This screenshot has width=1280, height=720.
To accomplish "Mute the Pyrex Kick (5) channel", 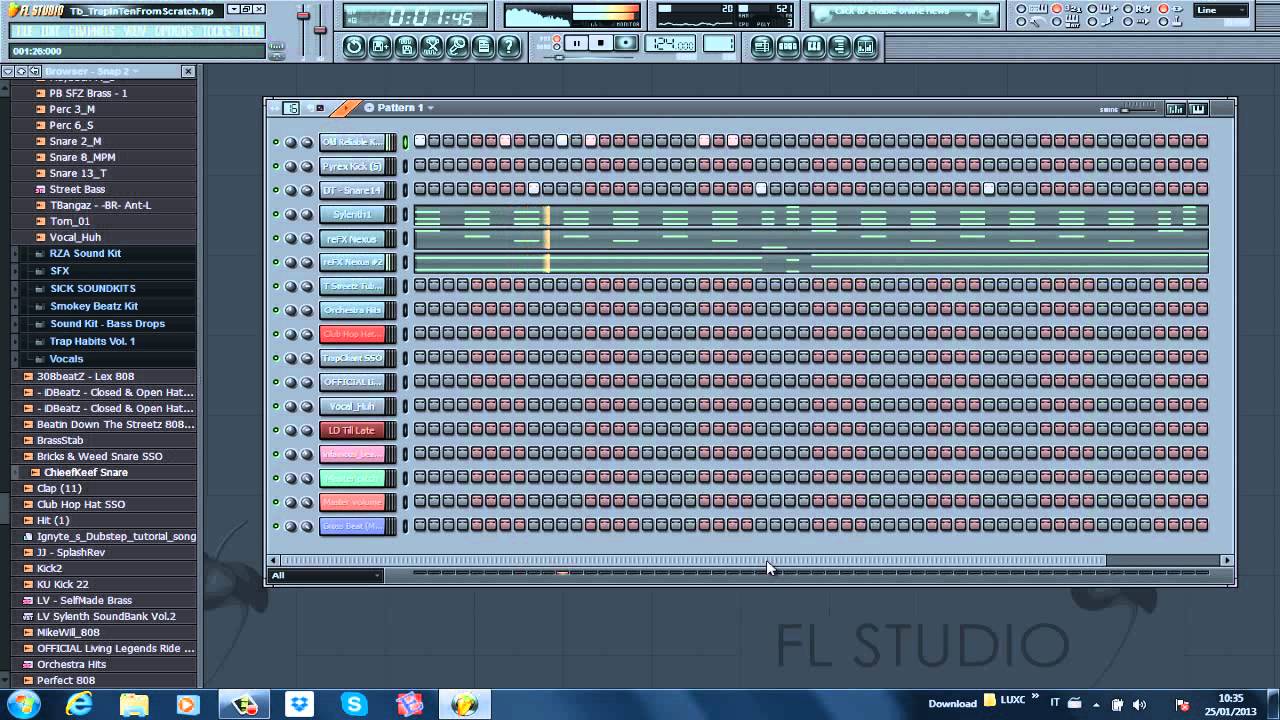I will click(x=276, y=166).
